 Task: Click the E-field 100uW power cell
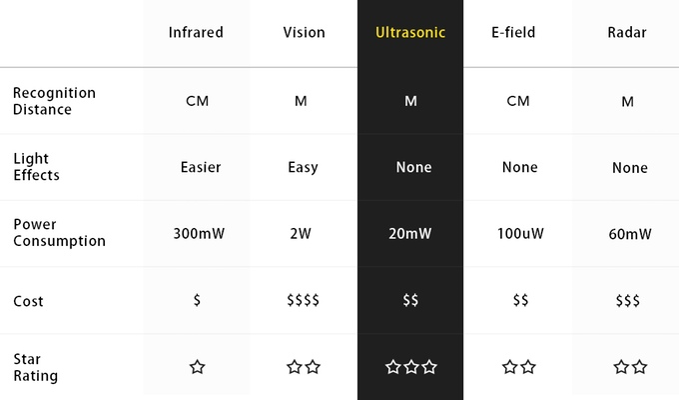pyautogui.click(x=519, y=234)
